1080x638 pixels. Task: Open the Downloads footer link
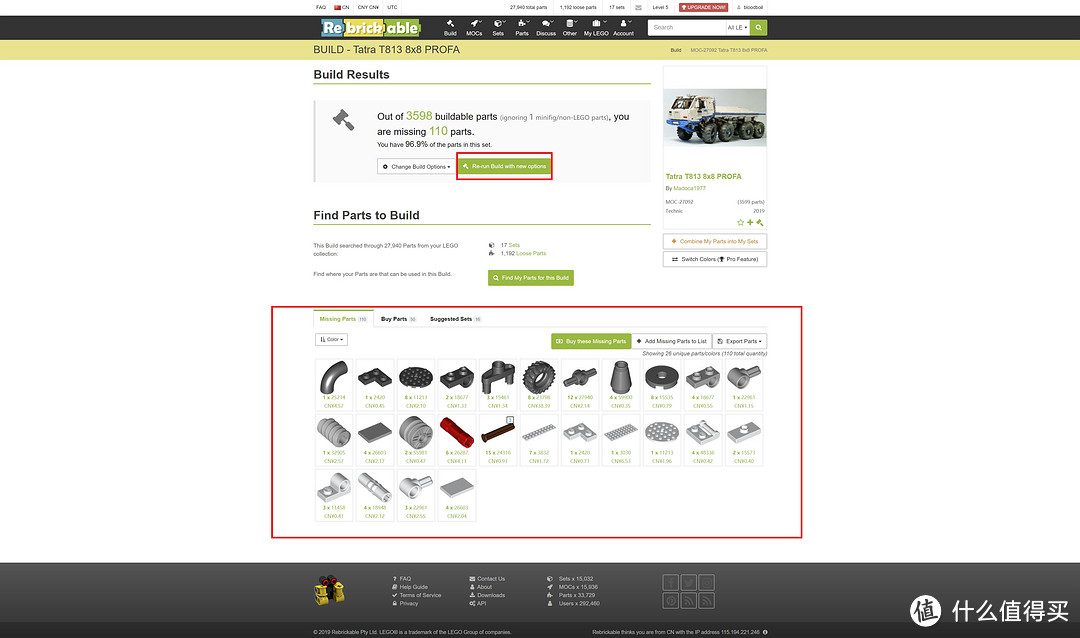click(491, 595)
